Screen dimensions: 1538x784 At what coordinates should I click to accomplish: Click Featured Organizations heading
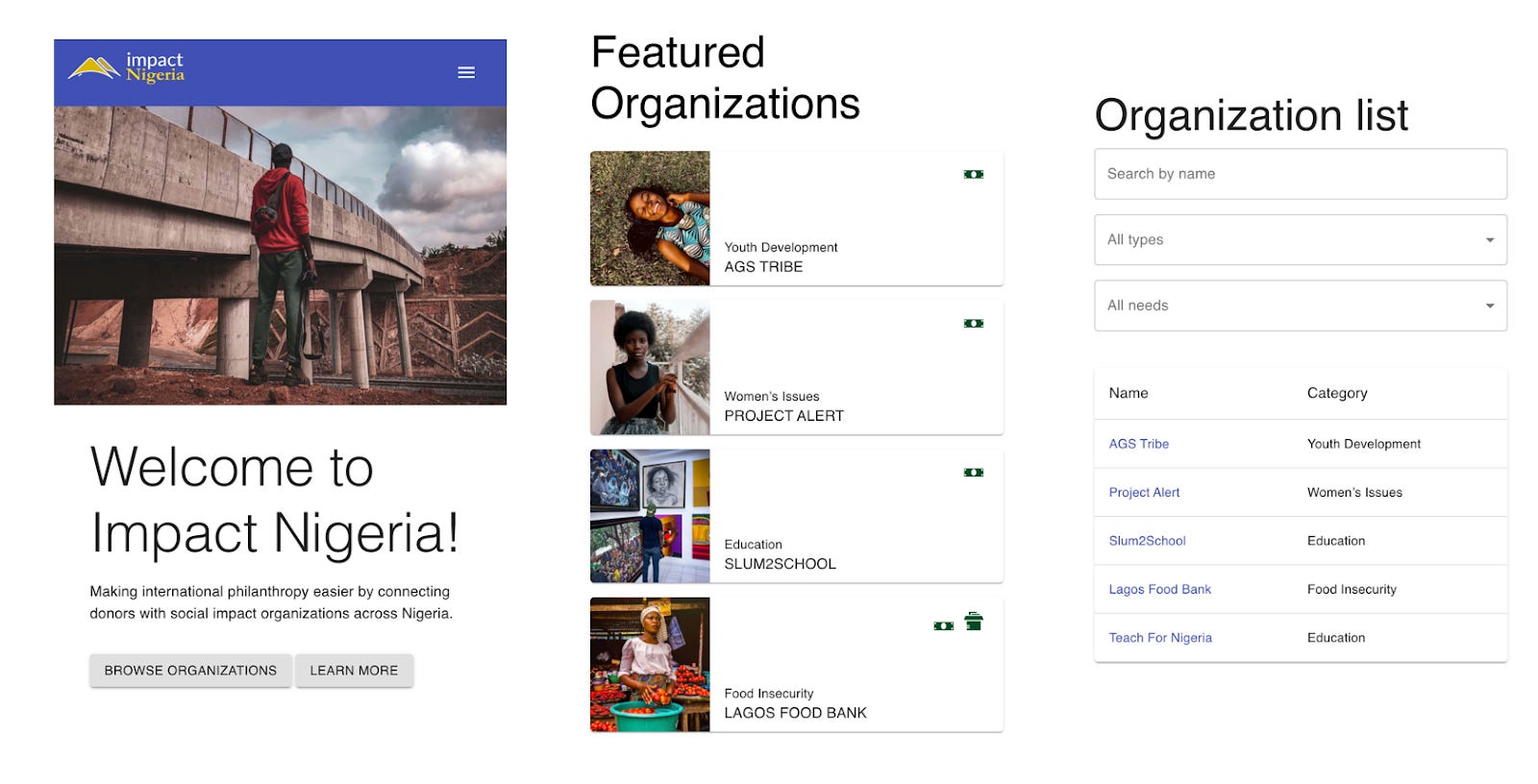(725, 78)
